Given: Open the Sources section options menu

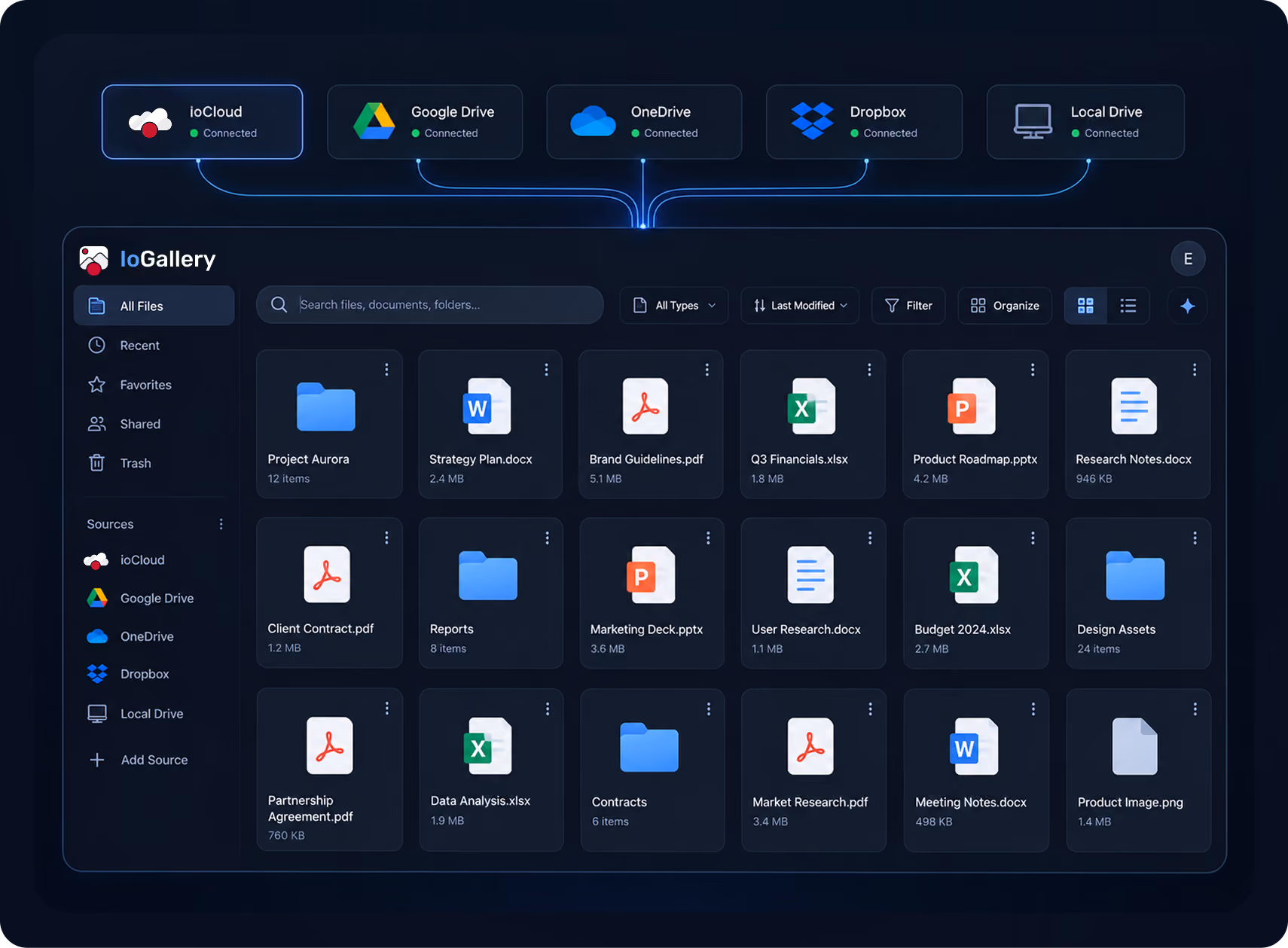Looking at the screenshot, I should pos(221,524).
